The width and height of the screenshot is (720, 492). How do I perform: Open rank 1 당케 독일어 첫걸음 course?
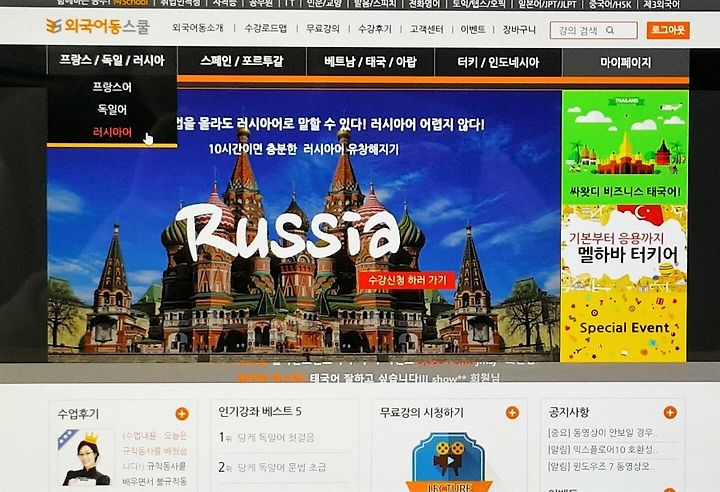coord(276,437)
